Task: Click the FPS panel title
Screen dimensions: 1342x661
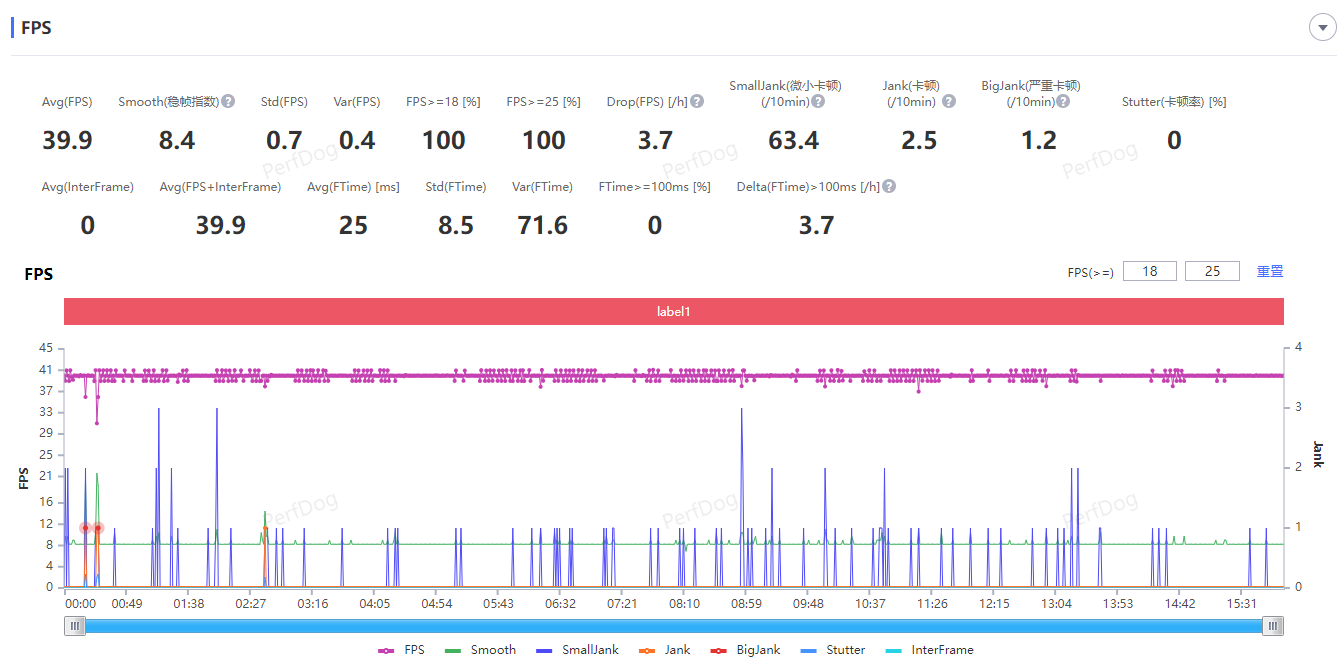Action: (36, 28)
